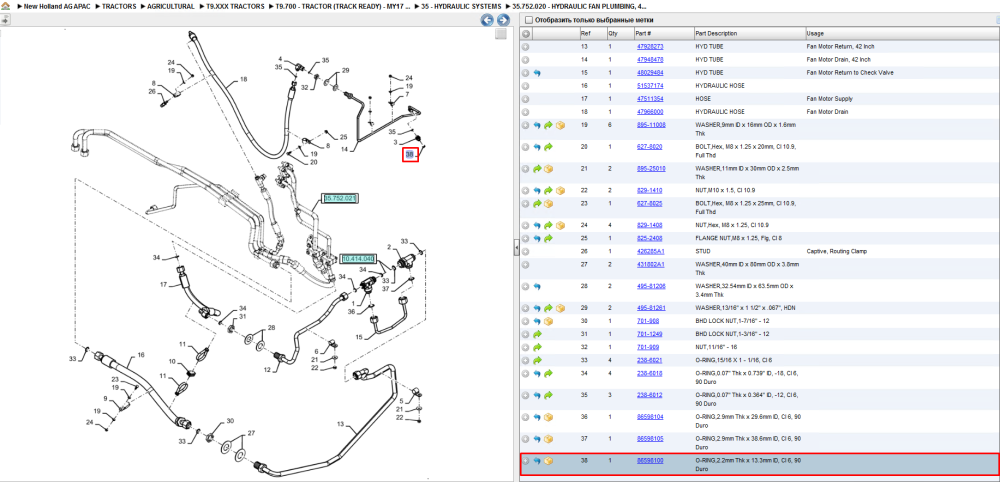Click the green forward-arrow icon in row 19
Screen dimensions: 1000x482
click(x=548, y=125)
